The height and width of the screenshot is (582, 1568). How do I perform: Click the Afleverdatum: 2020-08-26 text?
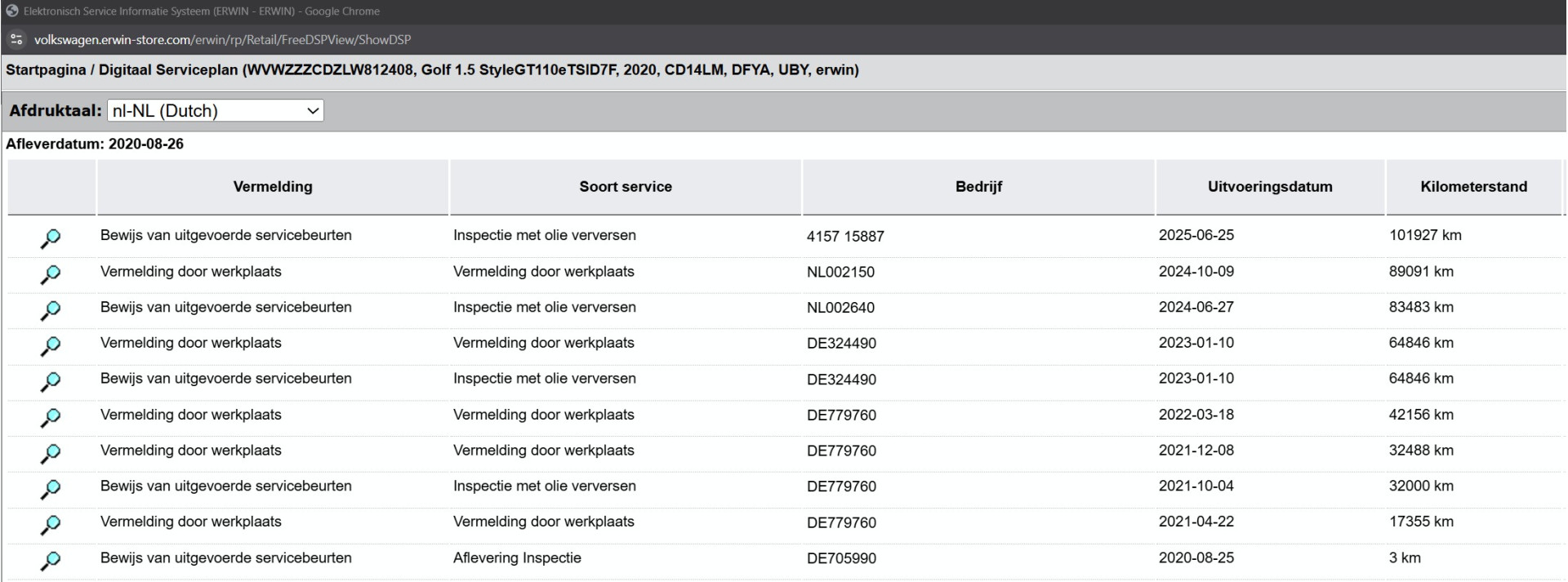coord(95,144)
